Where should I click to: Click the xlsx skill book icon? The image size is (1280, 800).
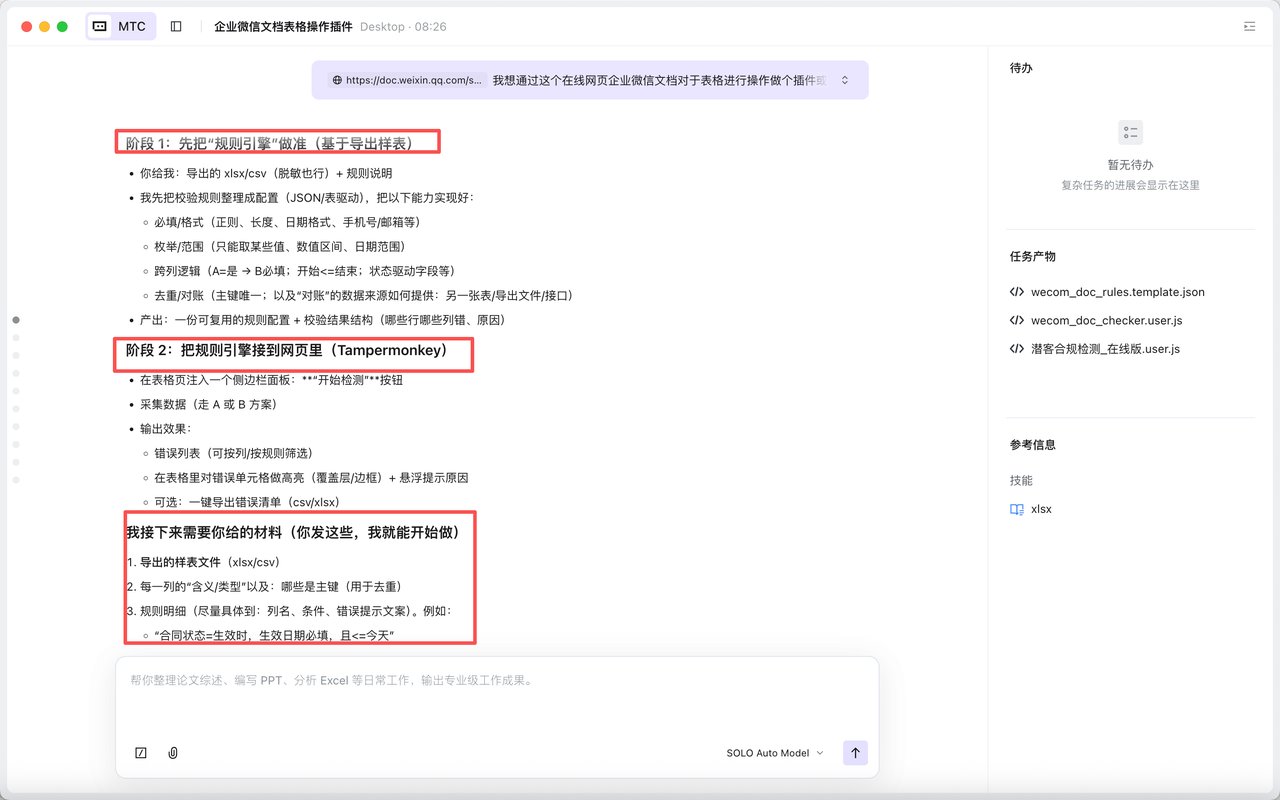pos(1017,509)
